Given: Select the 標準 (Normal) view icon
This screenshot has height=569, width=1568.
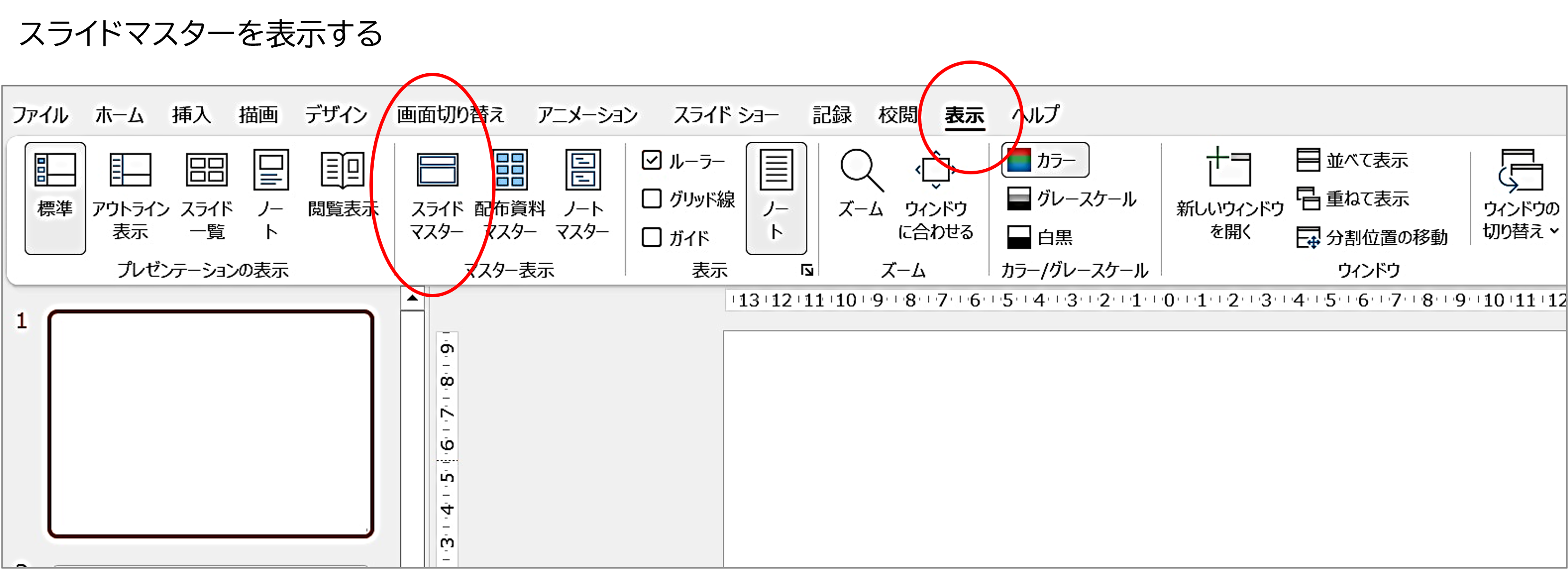Looking at the screenshot, I should pos(55,170).
